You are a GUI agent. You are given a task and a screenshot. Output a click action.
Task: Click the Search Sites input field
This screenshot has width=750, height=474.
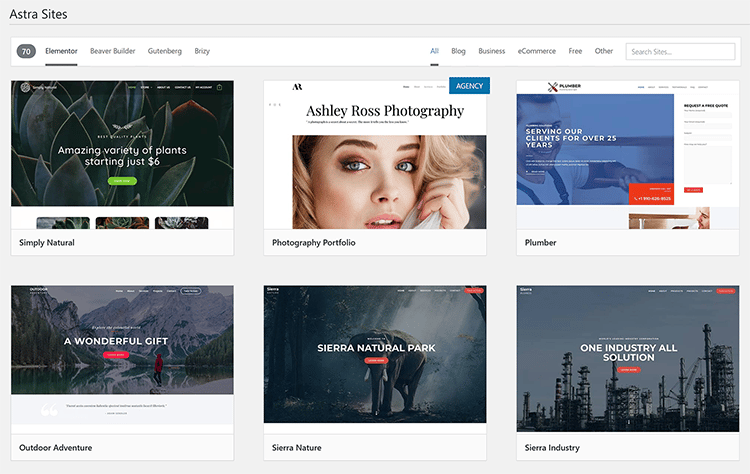pyautogui.click(x=680, y=52)
